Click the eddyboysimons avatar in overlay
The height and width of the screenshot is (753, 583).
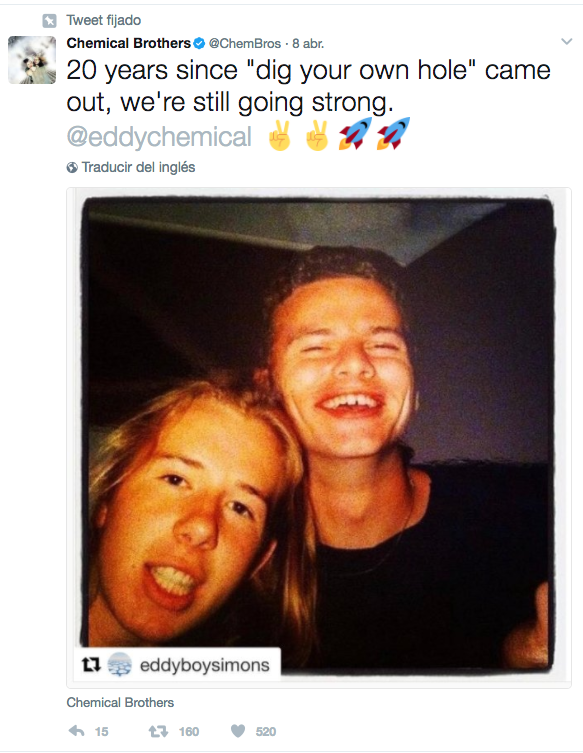click(x=120, y=665)
